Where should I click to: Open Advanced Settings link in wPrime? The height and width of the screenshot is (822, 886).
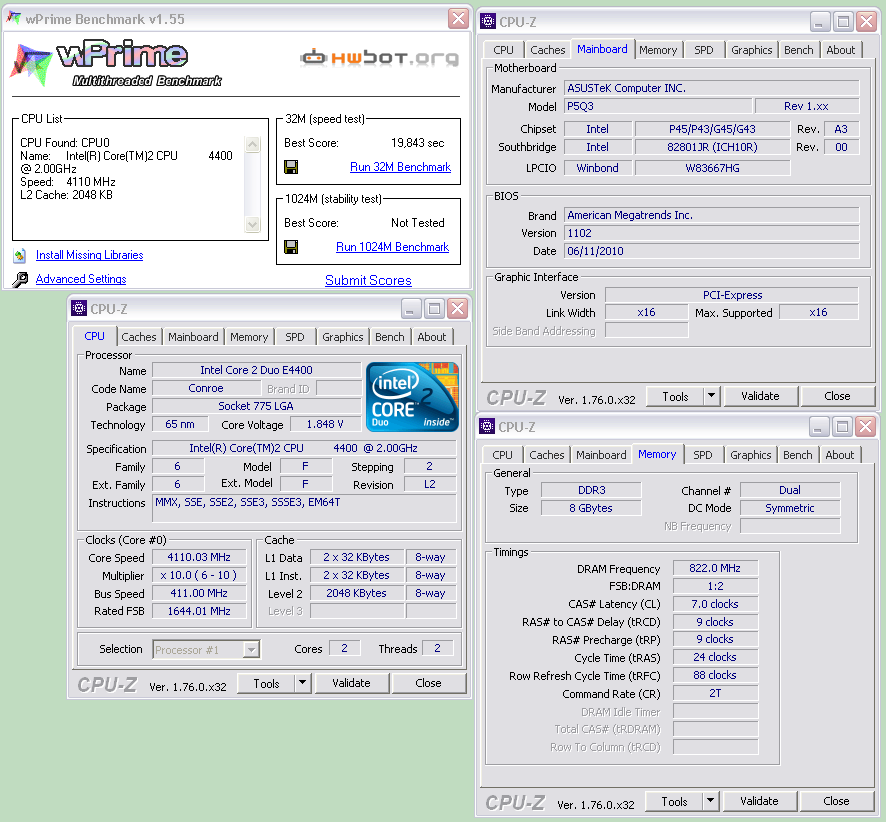tap(81, 279)
